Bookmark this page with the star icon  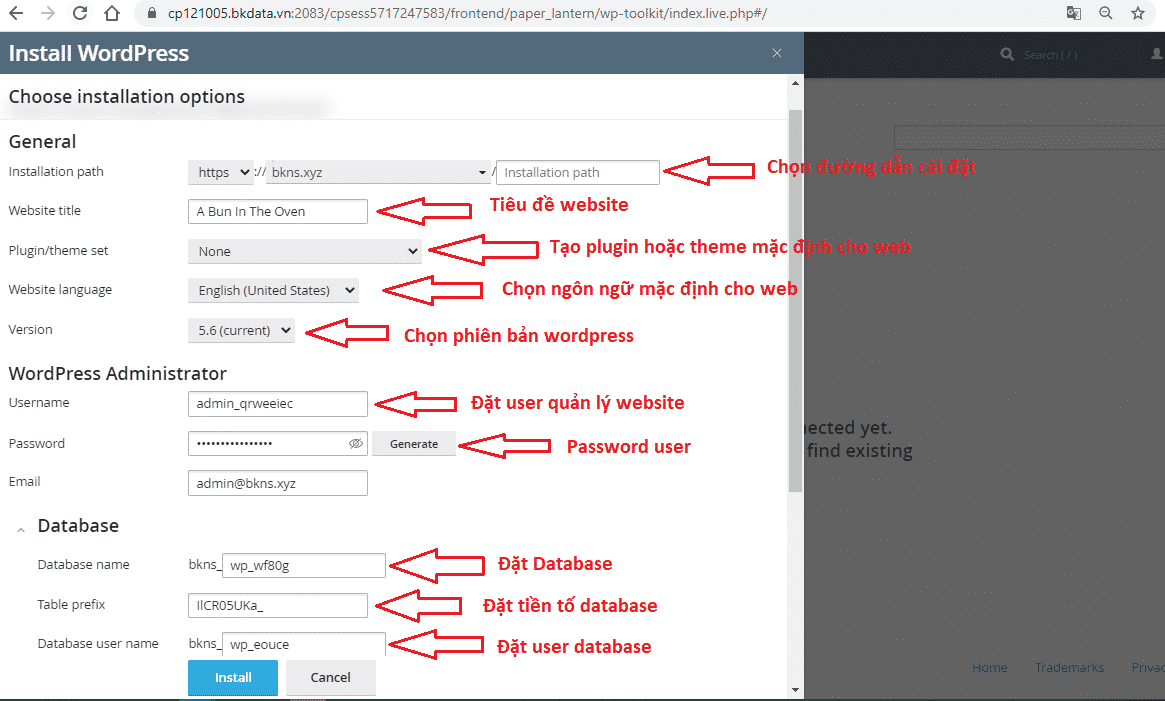click(x=1138, y=13)
